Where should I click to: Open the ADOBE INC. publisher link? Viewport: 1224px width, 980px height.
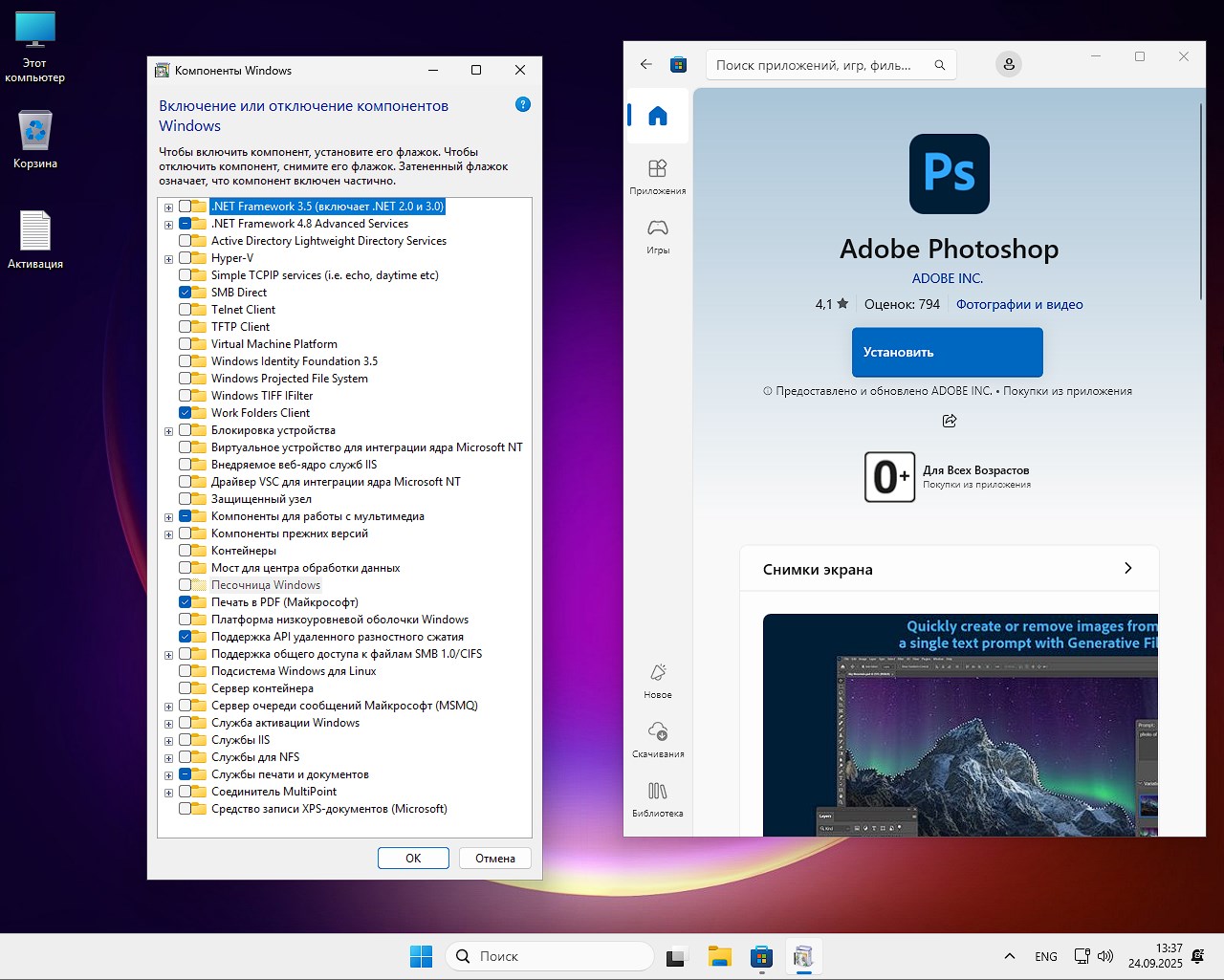click(x=947, y=278)
